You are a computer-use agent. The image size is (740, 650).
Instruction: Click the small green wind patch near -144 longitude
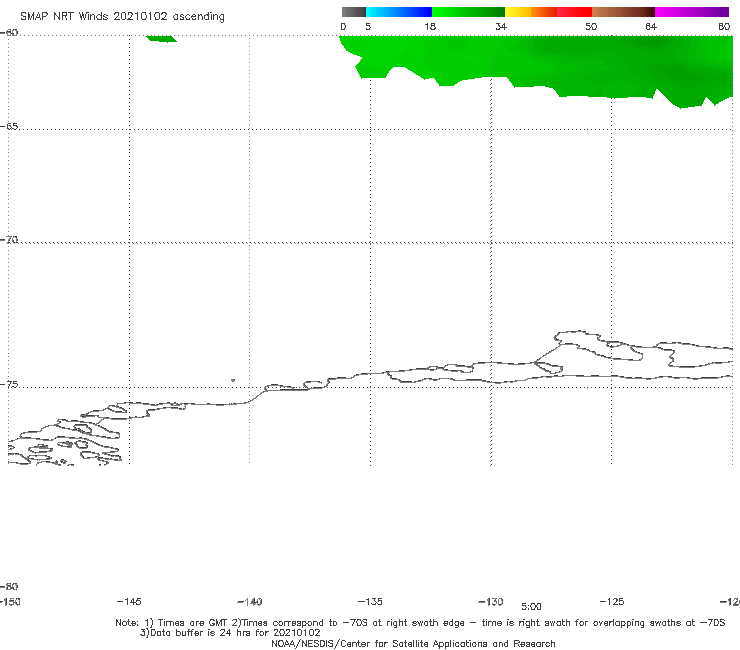pos(161,39)
